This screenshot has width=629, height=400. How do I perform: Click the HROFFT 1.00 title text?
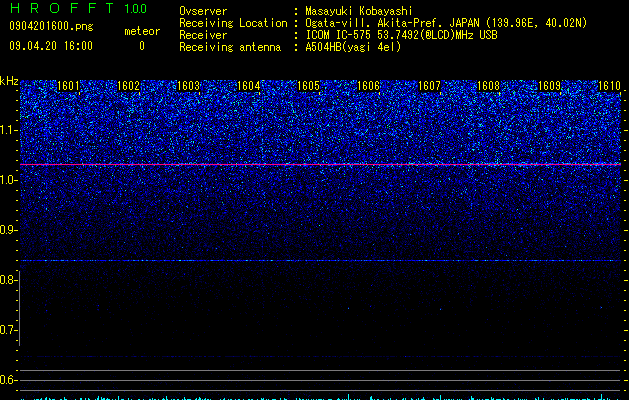[79, 8]
